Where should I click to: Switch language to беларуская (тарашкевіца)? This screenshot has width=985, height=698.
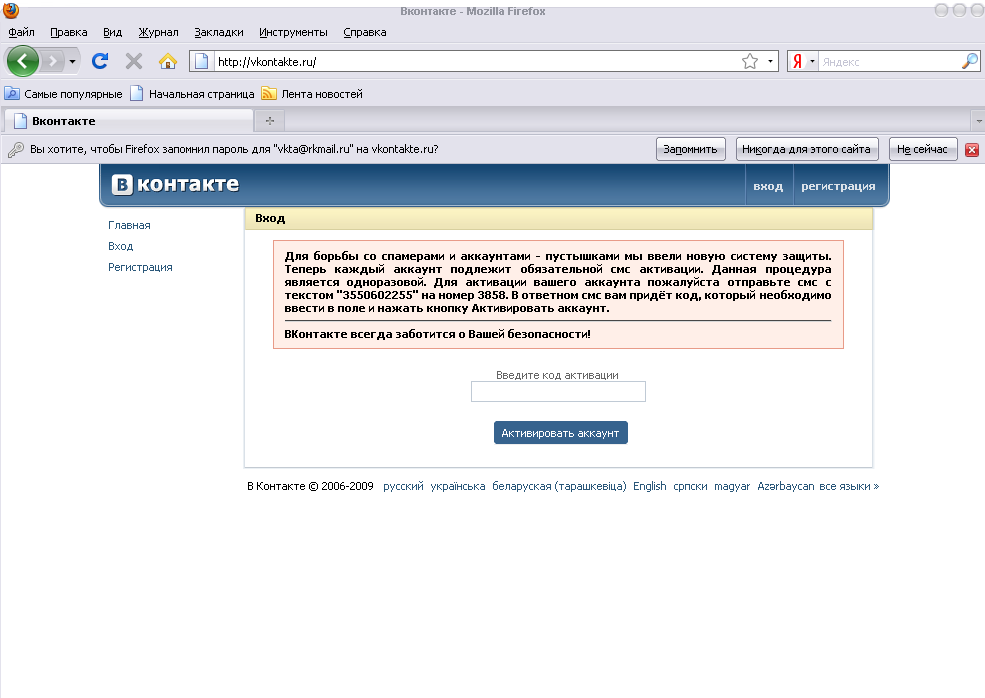coord(559,486)
